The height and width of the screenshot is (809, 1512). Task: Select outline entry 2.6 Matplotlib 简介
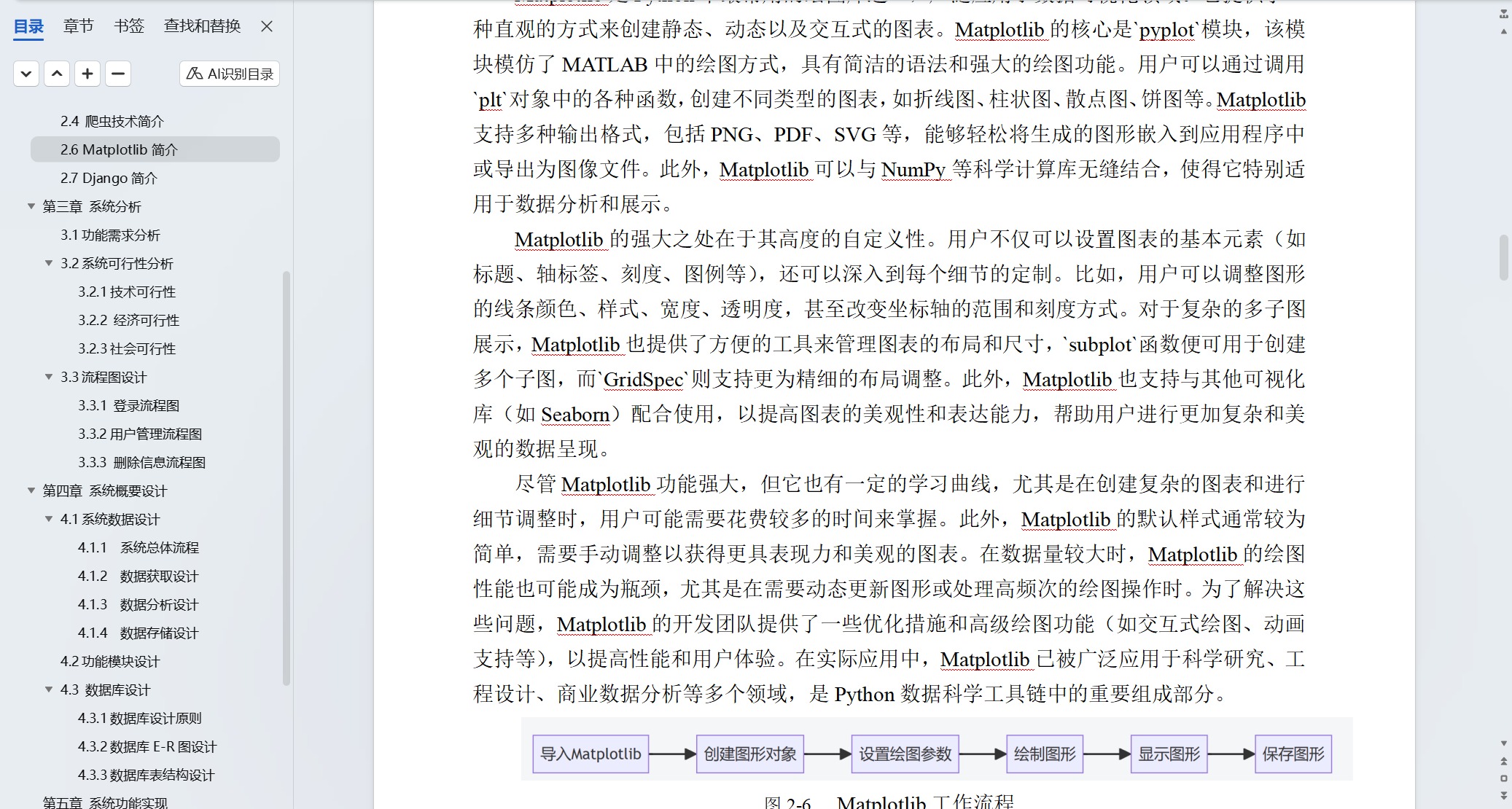pyautogui.click(x=155, y=149)
